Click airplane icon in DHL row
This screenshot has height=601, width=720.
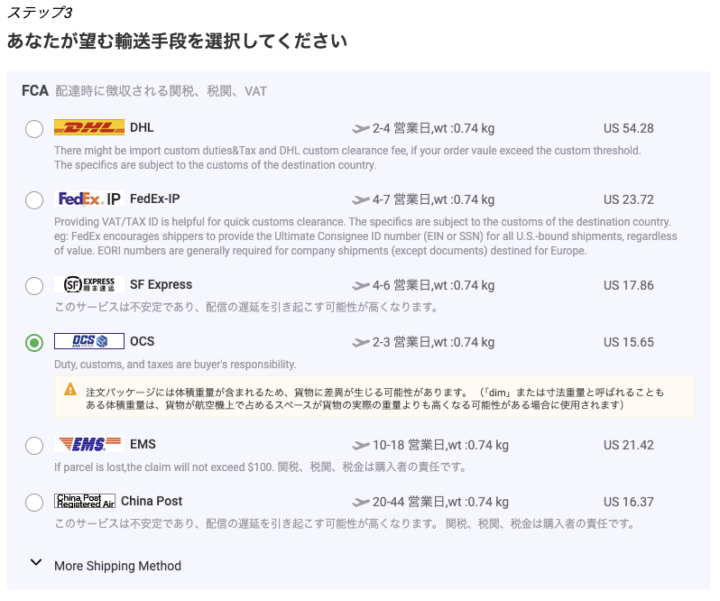(361, 129)
